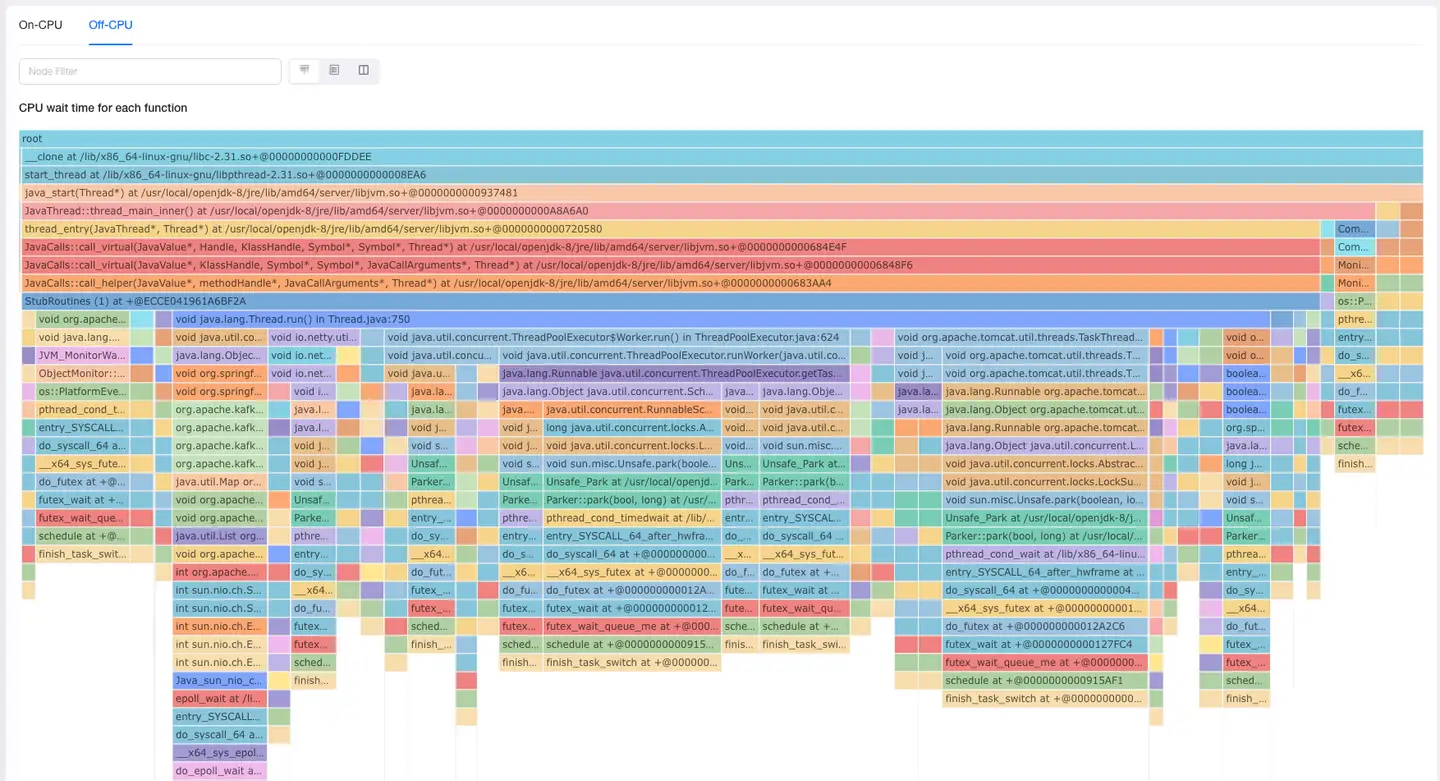
Task: Select the flame graph view icon
Action: pos(305,70)
